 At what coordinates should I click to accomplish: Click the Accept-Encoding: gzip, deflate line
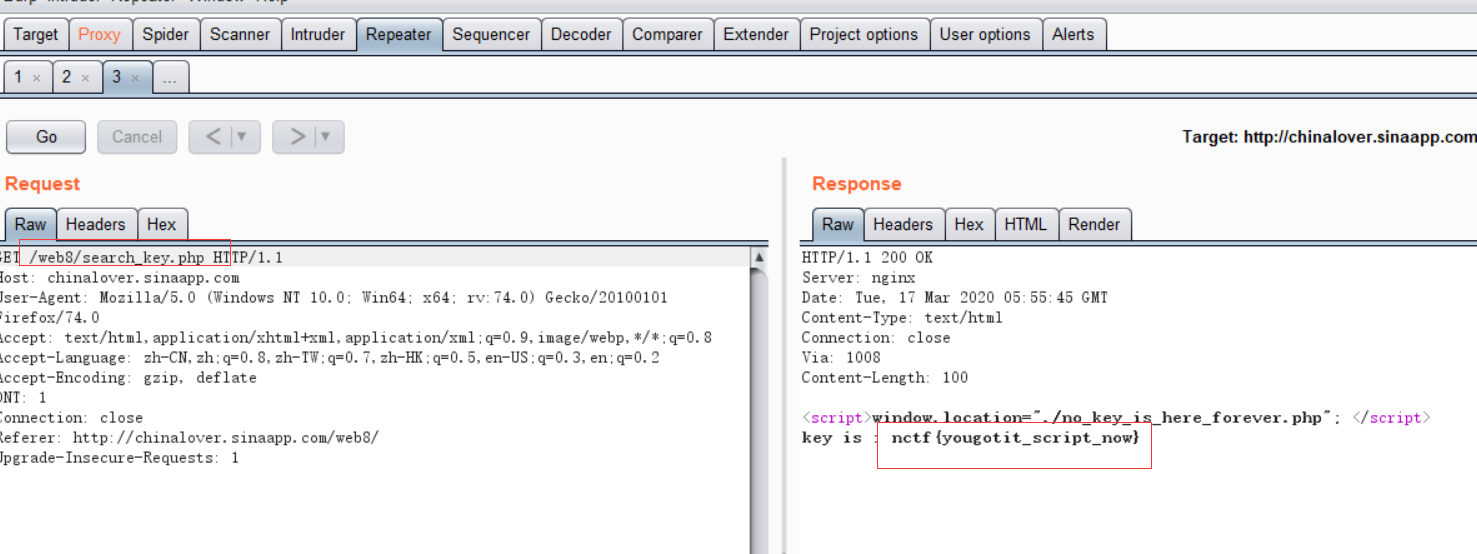pos(128,378)
